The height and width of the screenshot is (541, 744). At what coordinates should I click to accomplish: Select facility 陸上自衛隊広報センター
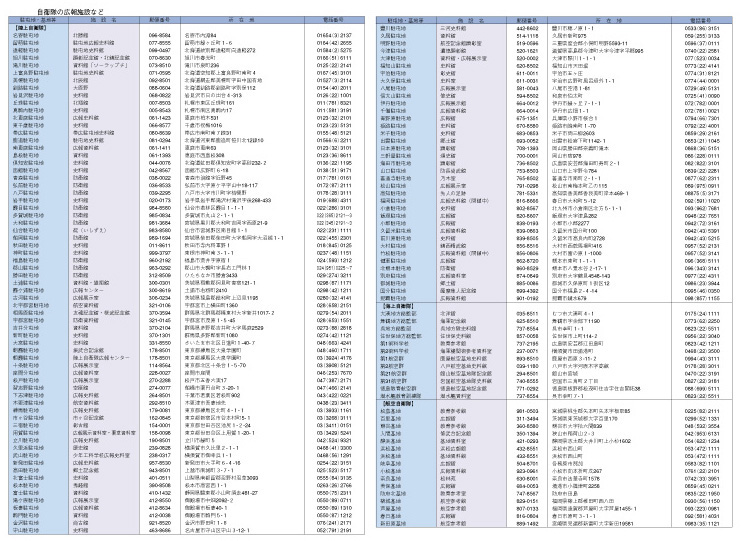101,358
